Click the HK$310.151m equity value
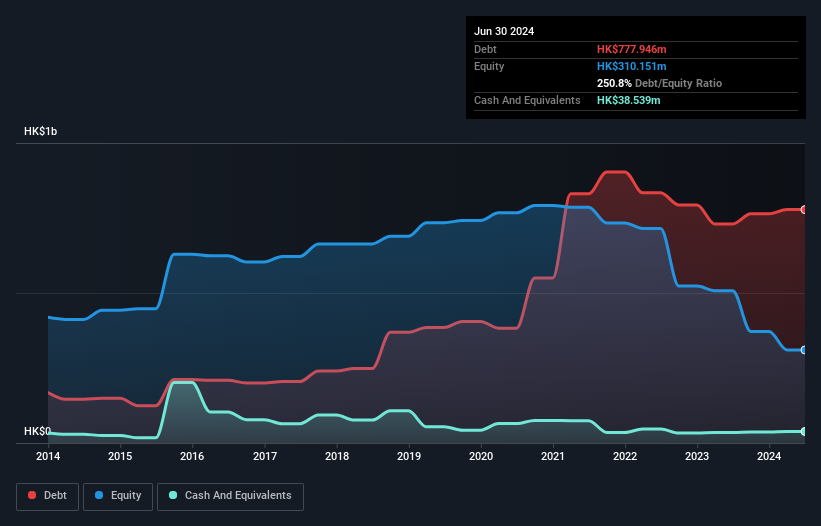 [x=631, y=66]
